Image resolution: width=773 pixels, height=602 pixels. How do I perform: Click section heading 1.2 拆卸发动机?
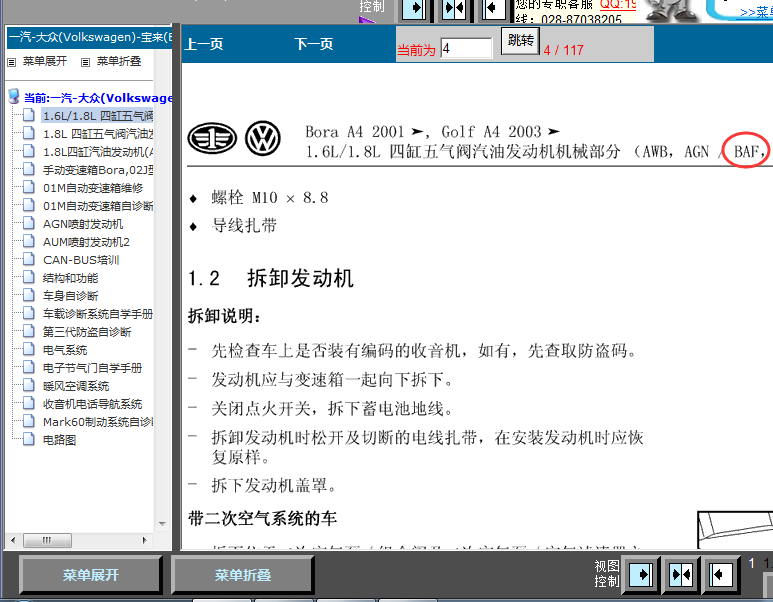(271, 278)
